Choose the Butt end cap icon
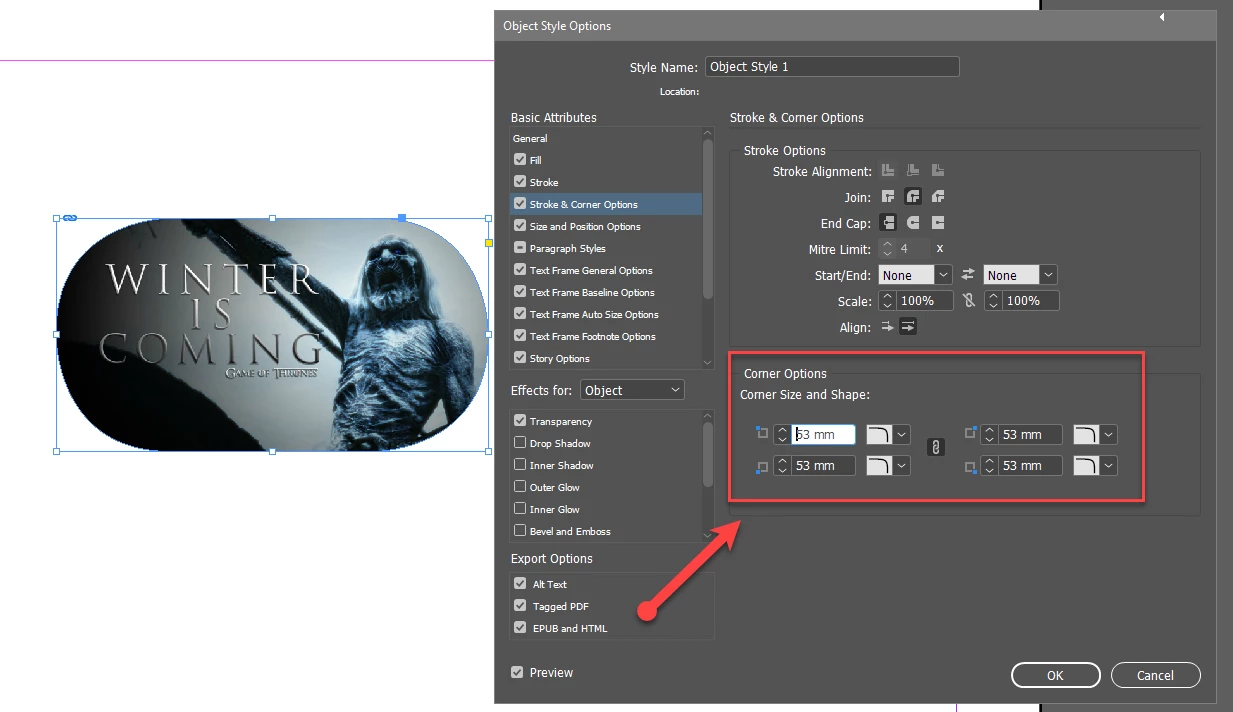The height and width of the screenshot is (712, 1233). [x=888, y=223]
